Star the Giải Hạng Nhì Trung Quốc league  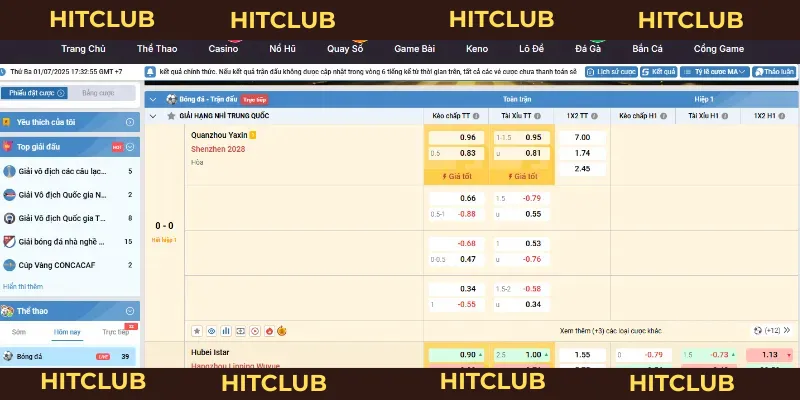(x=171, y=116)
